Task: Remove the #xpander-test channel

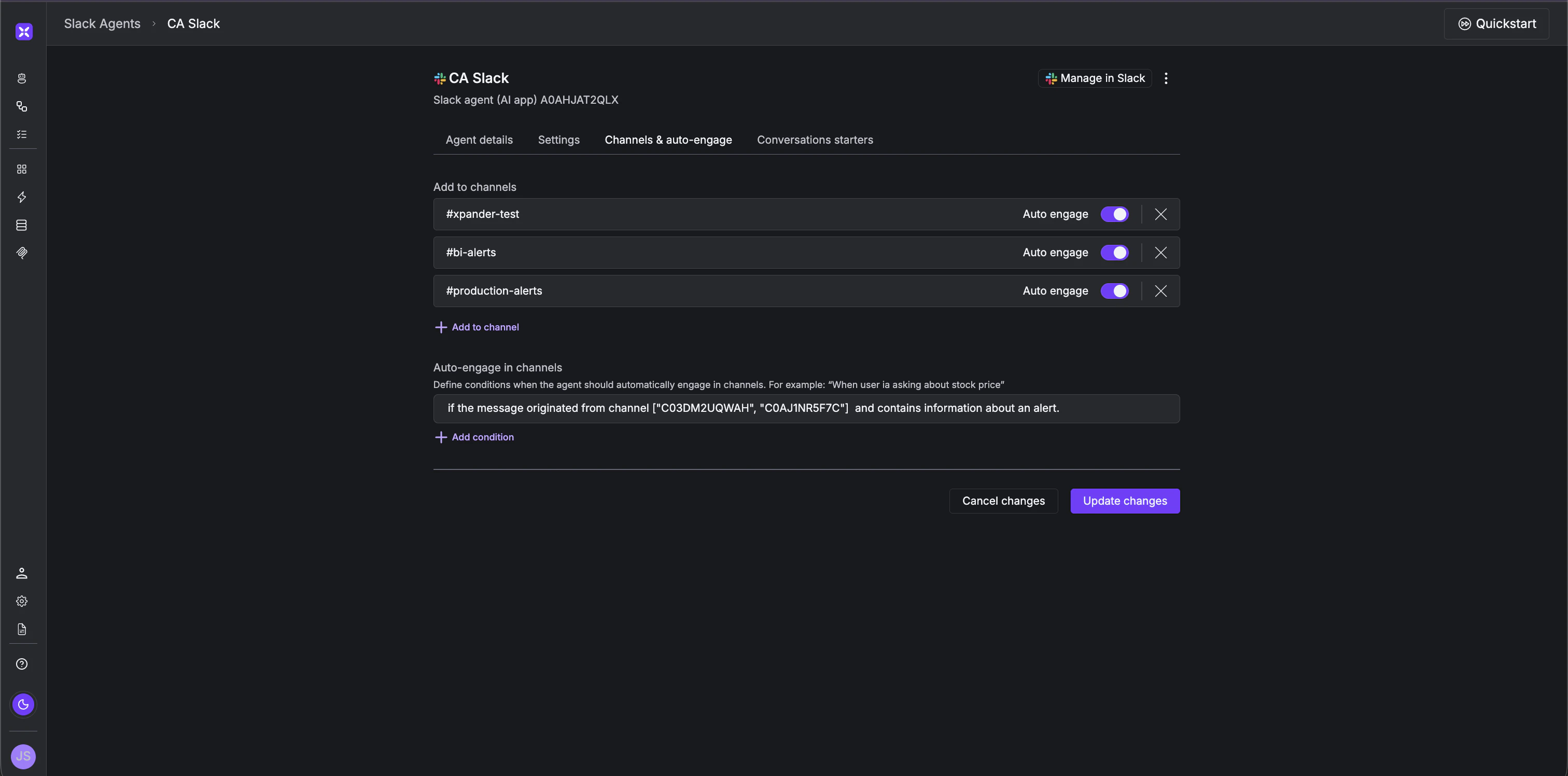Action: click(1161, 214)
